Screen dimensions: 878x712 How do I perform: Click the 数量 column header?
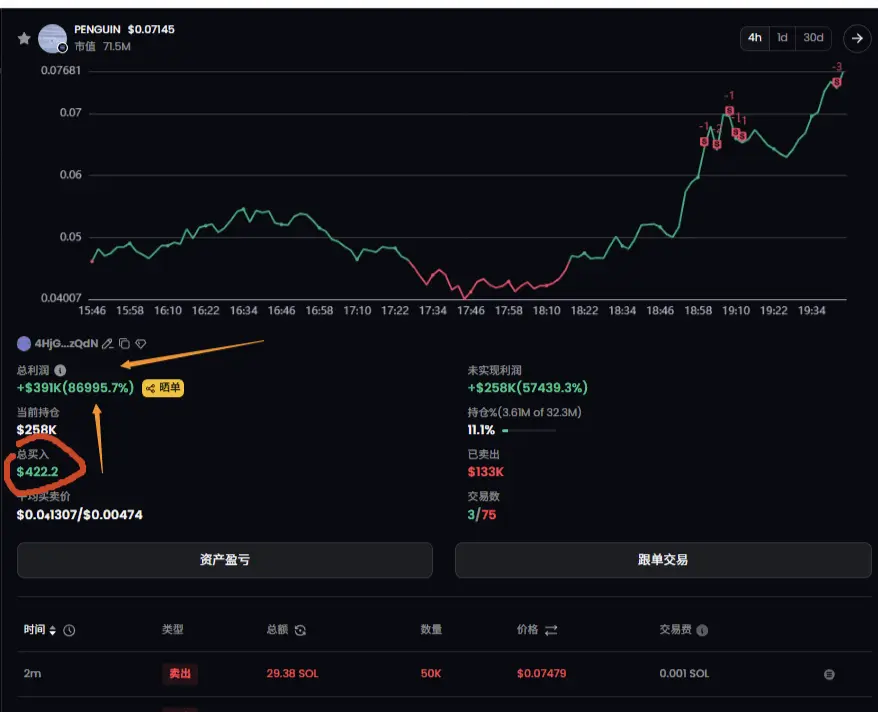pos(431,630)
